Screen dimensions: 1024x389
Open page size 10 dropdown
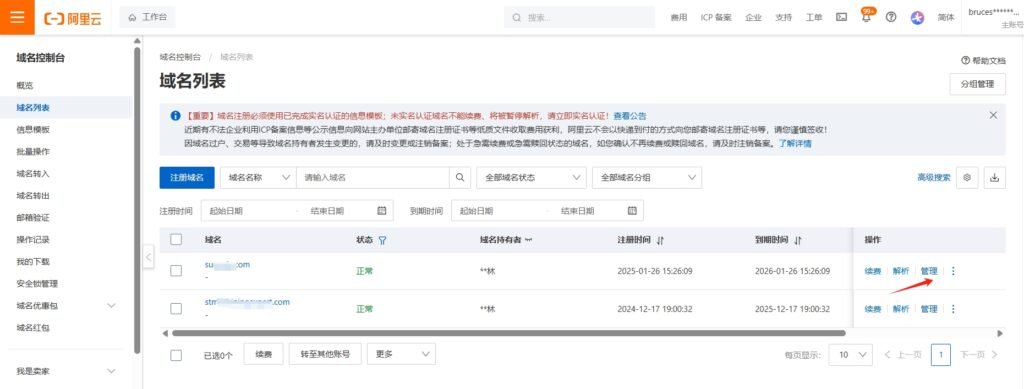click(850, 355)
